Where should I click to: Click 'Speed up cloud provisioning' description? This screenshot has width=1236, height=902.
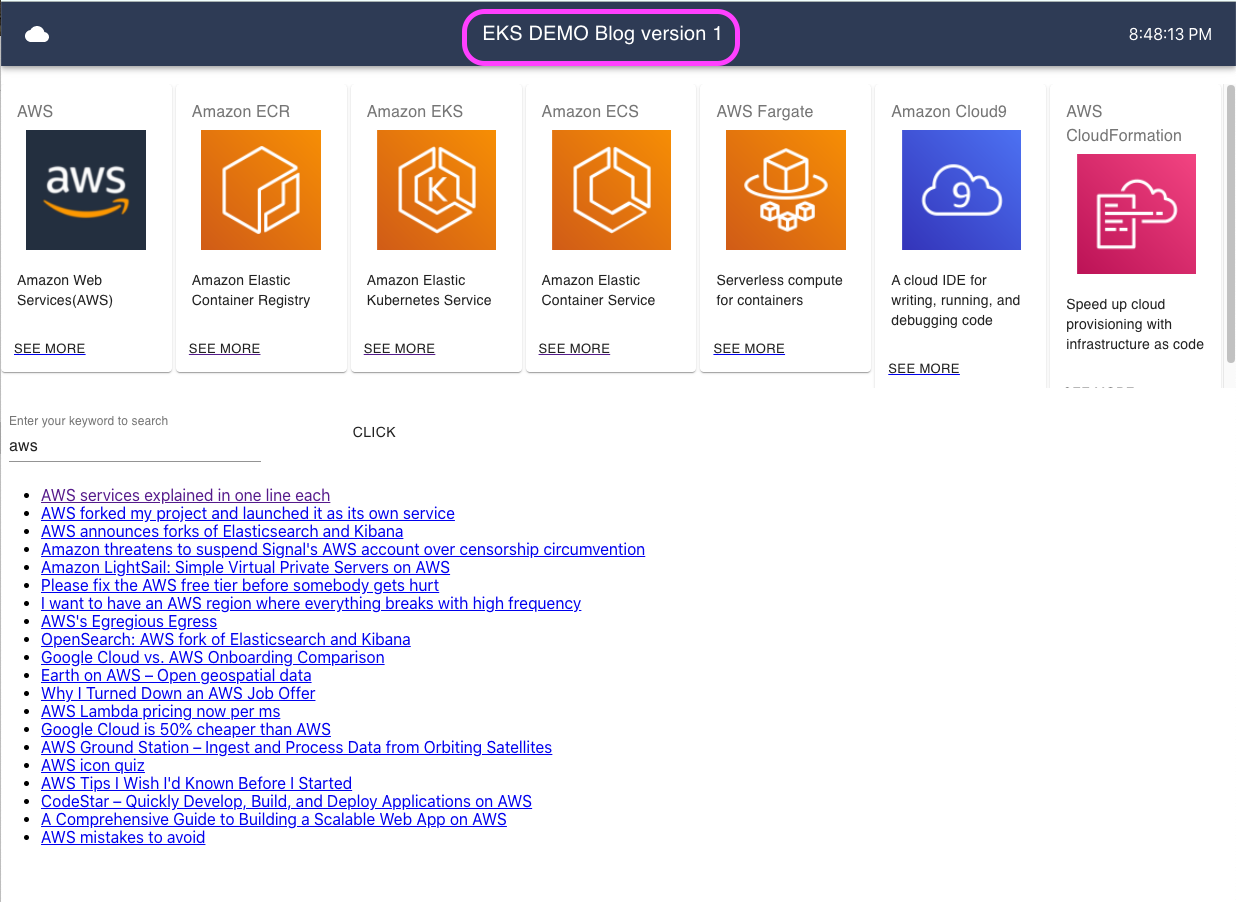pos(1135,324)
